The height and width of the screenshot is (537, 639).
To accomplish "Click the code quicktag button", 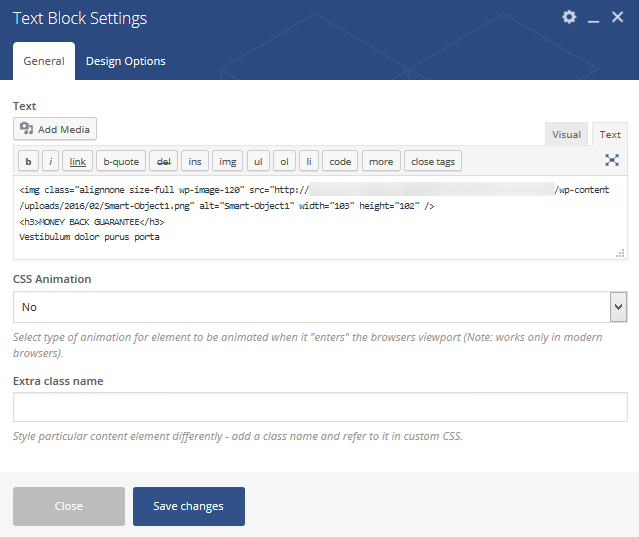I will (340, 161).
